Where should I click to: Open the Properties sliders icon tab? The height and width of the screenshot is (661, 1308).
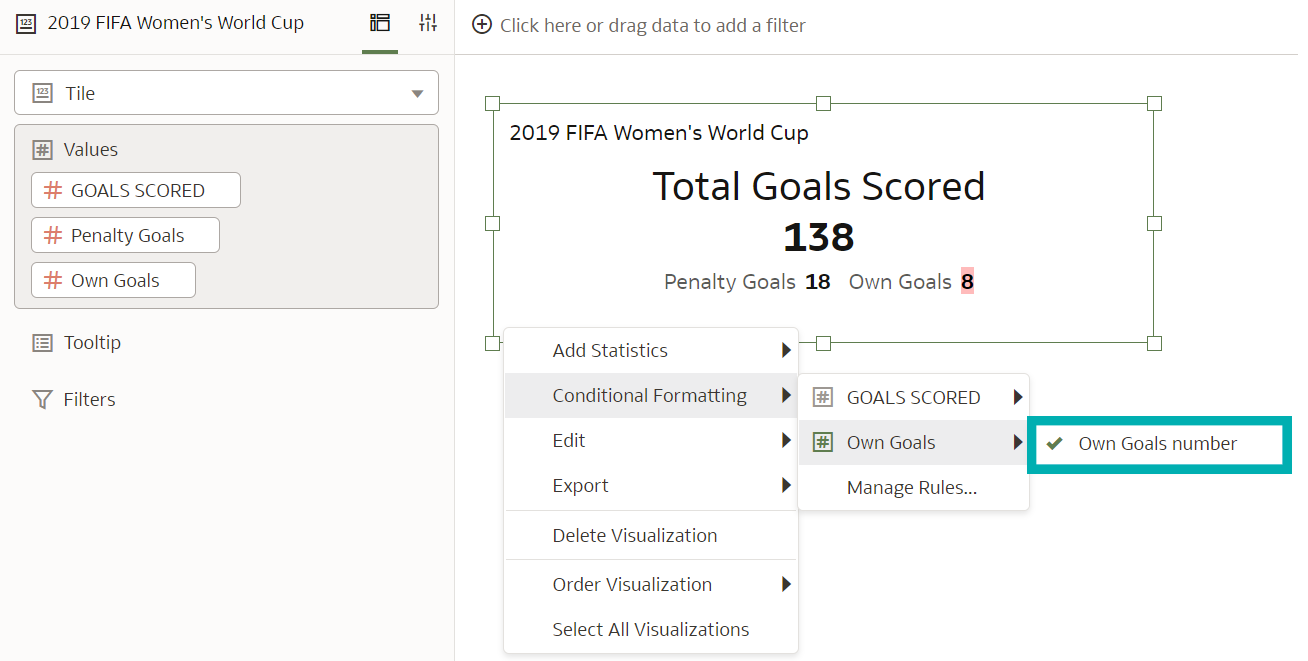coord(428,23)
